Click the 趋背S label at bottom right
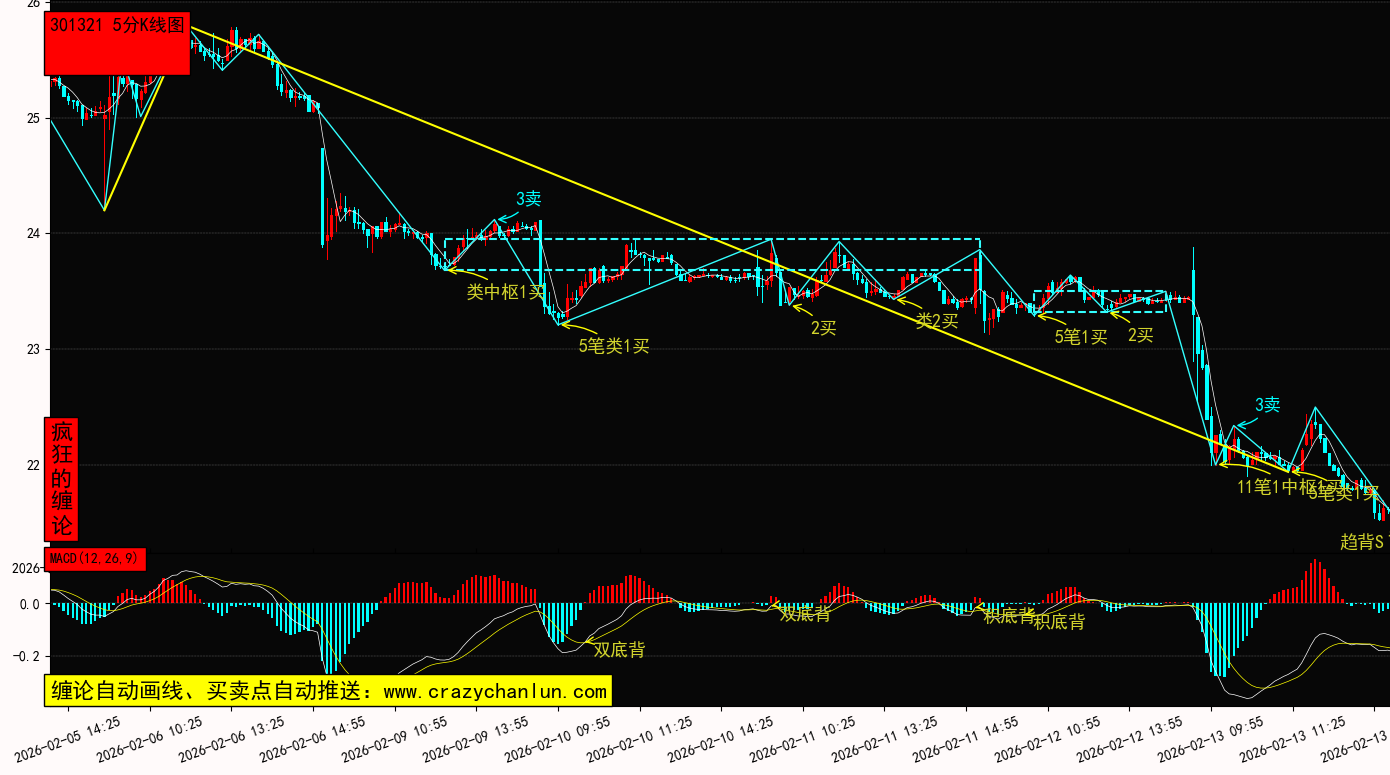This screenshot has width=1390, height=775. [x=1361, y=542]
